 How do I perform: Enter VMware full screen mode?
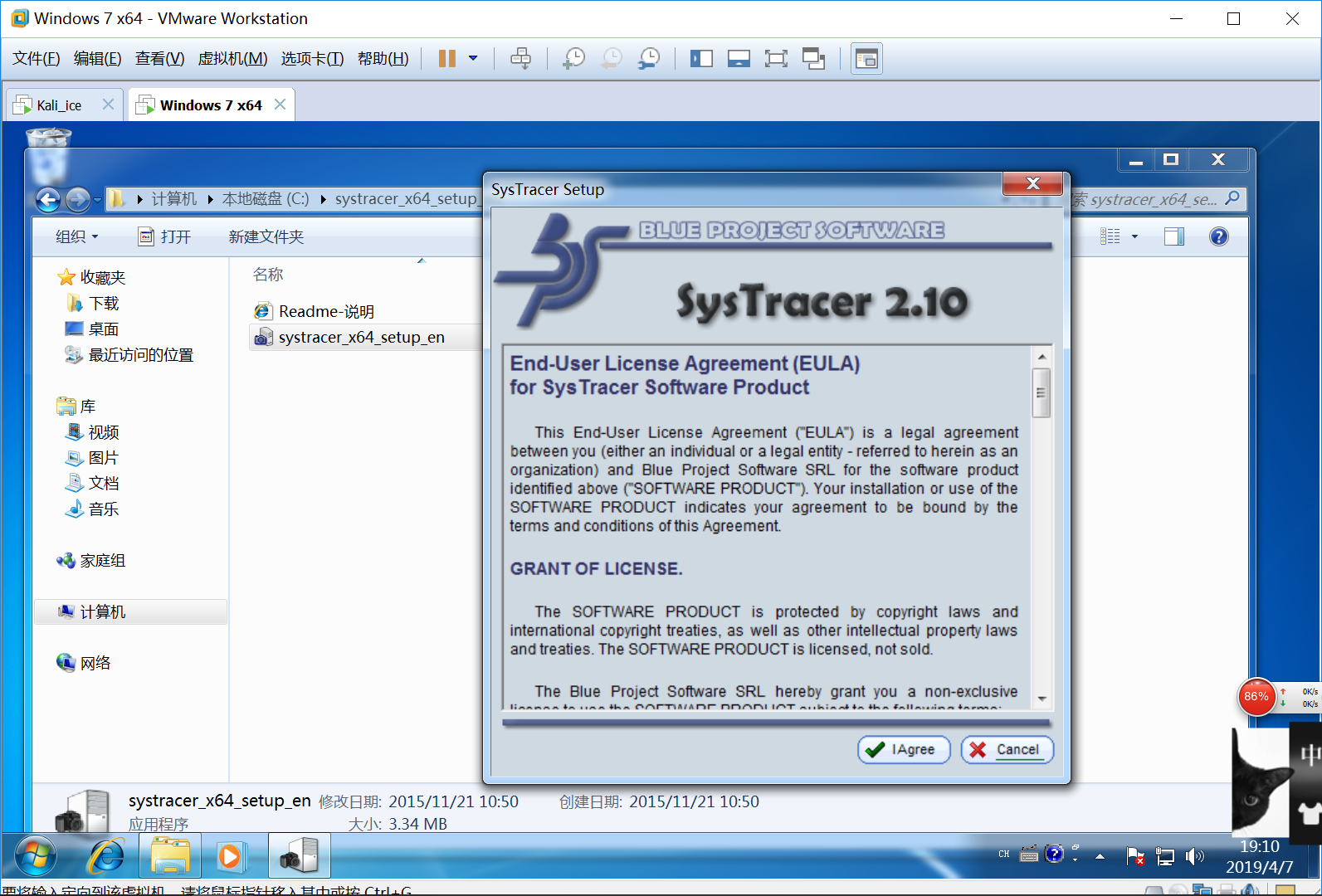tap(776, 58)
